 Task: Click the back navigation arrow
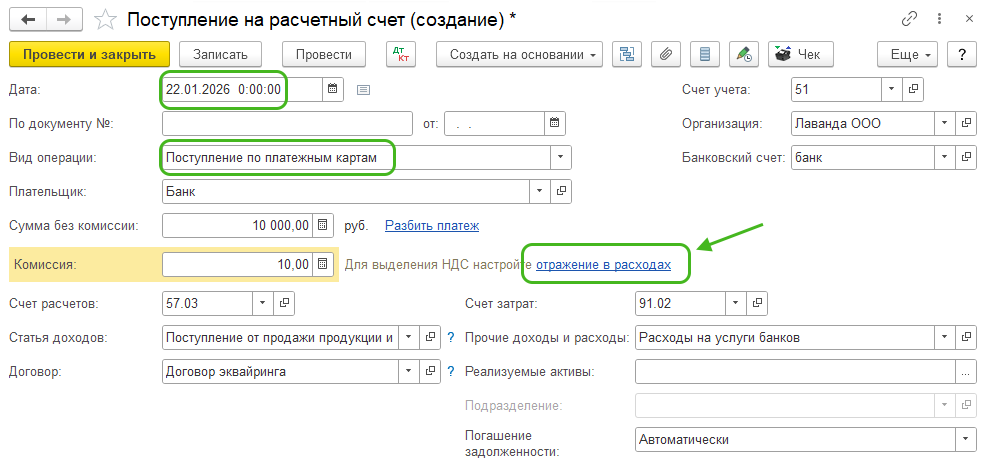(28, 19)
